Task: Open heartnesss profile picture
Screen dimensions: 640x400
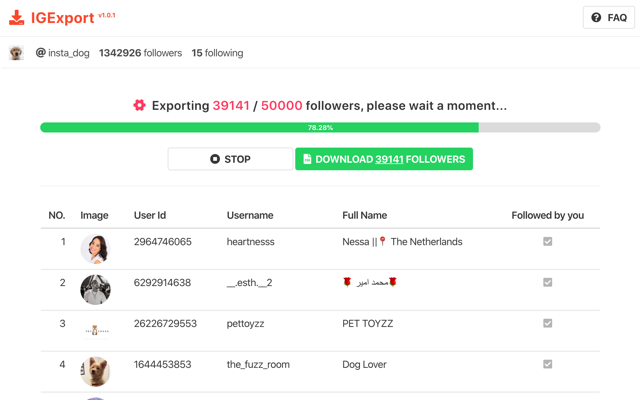Action: click(95, 247)
